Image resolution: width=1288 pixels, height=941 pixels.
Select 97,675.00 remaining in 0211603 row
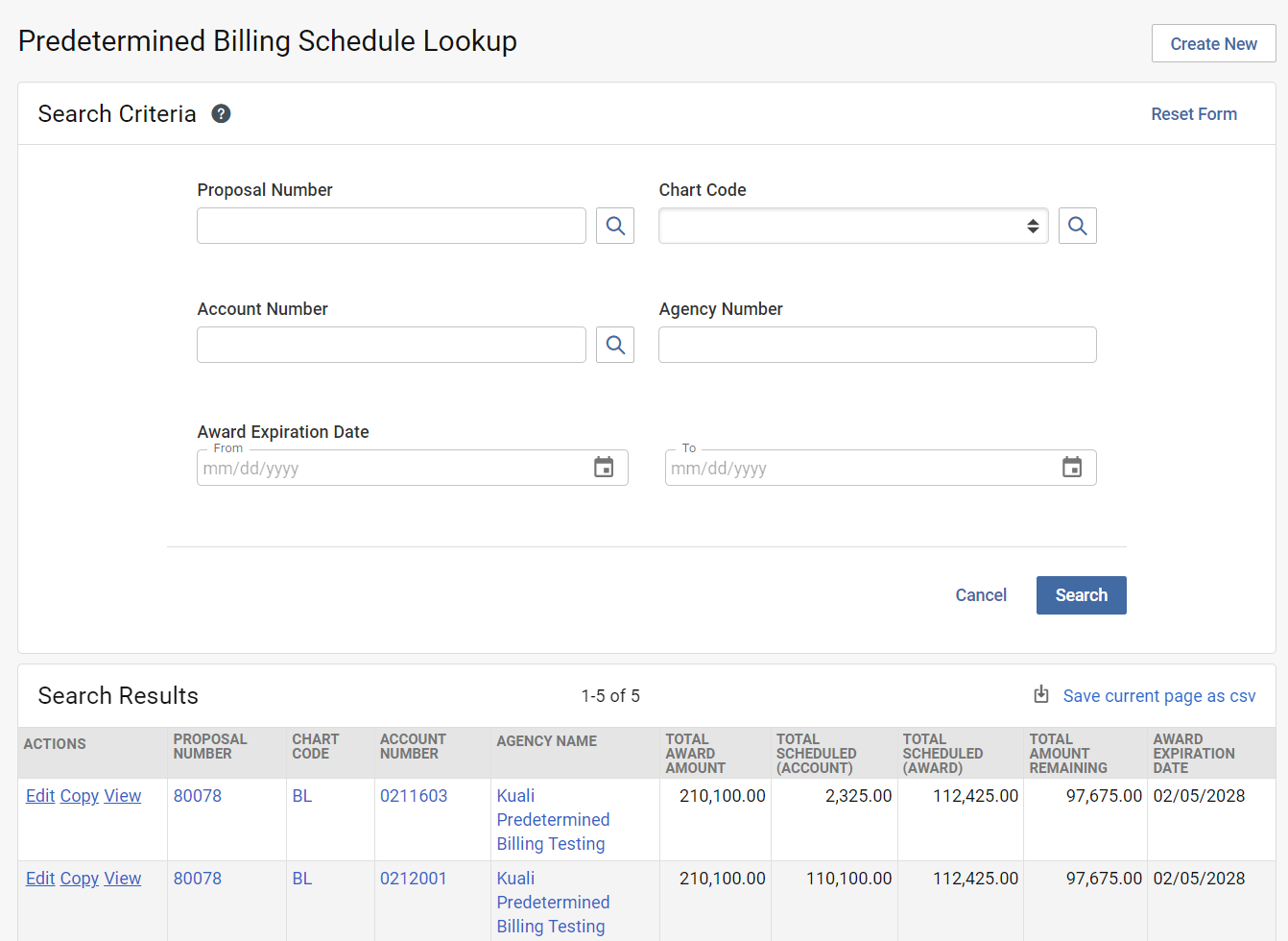tap(1105, 796)
